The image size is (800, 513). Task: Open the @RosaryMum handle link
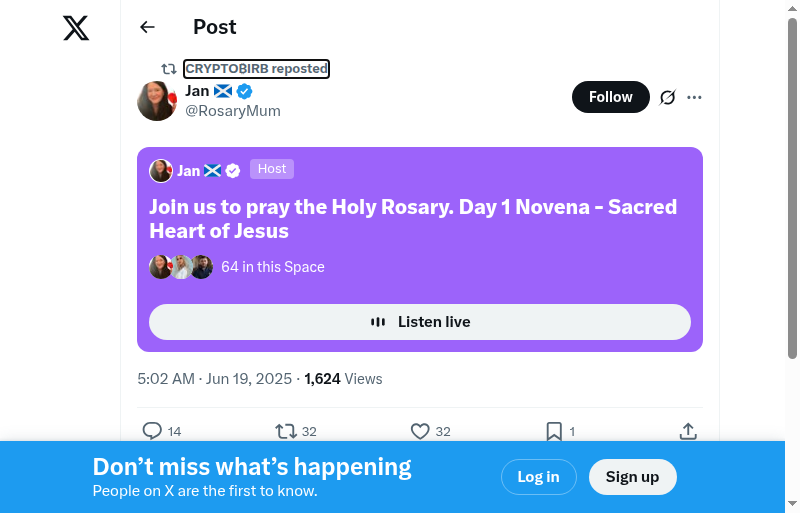coord(233,111)
